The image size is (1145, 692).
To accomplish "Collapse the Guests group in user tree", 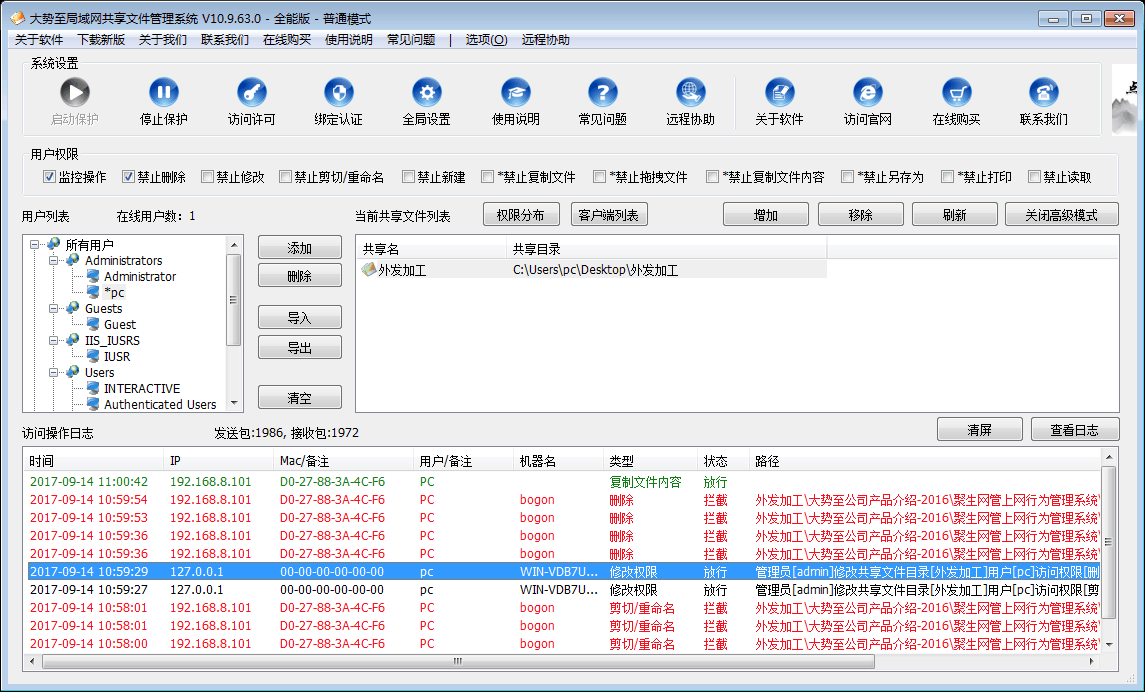I will (x=55, y=309).
